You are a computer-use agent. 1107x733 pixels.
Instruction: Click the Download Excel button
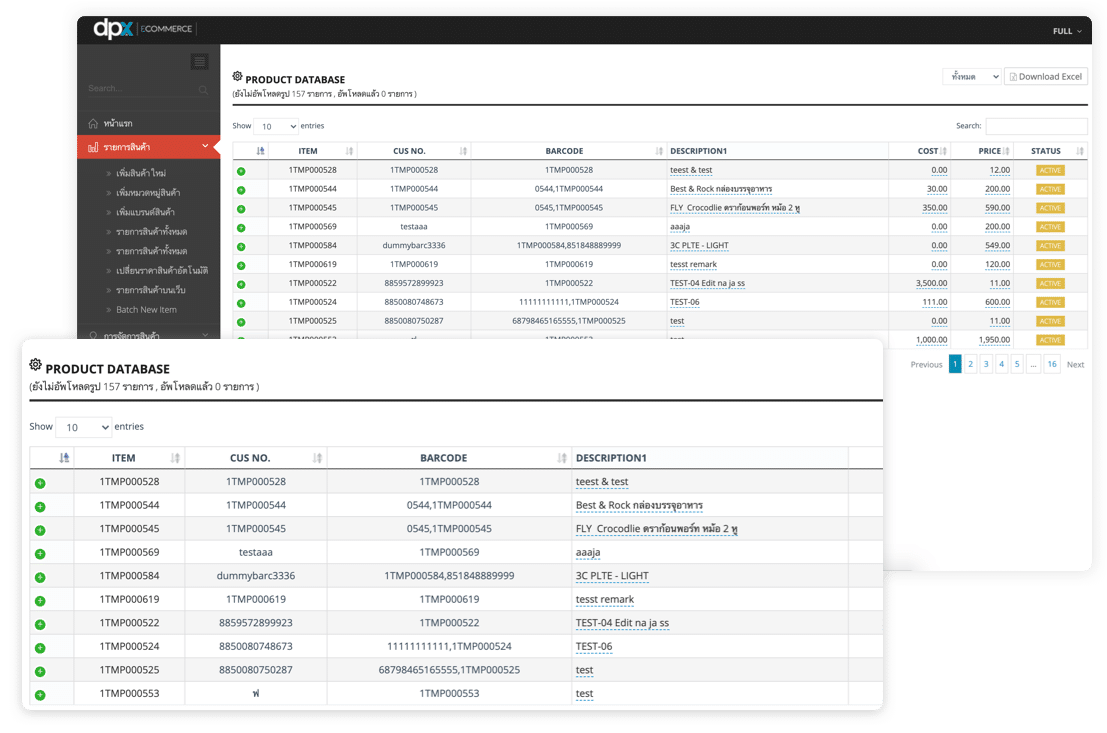point(1045,77)
